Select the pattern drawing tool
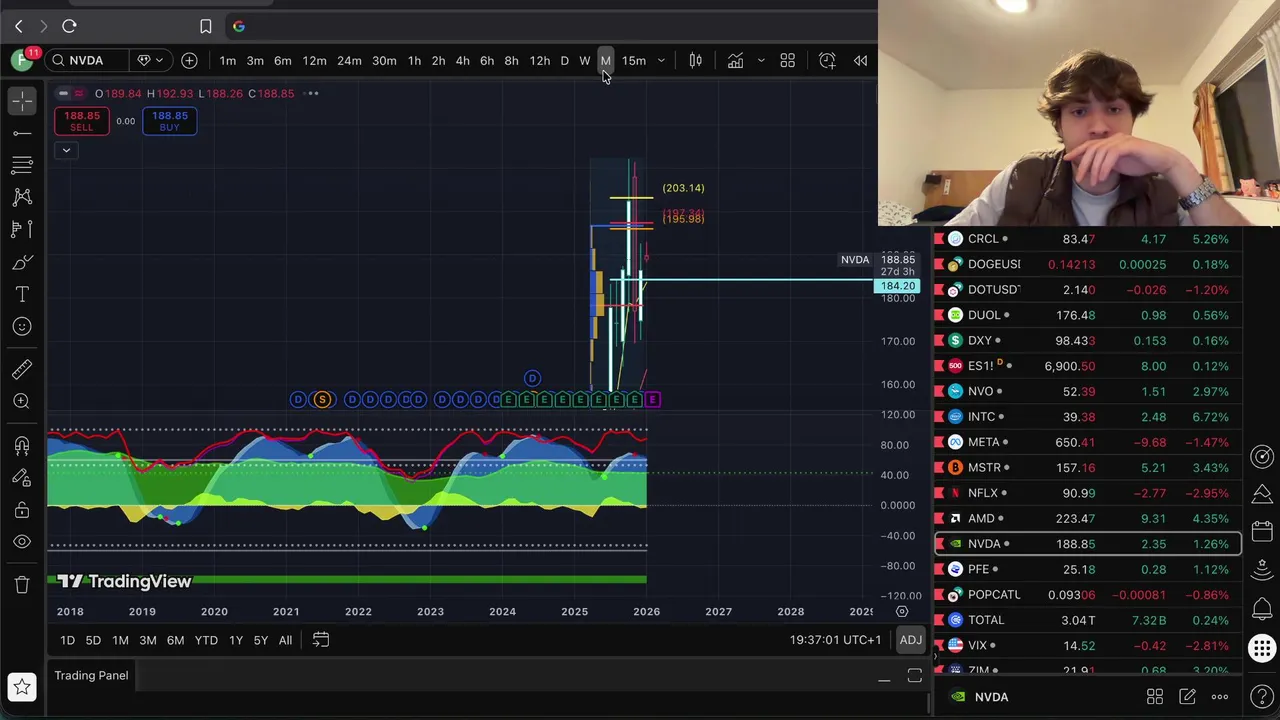1280x720 pixels. (22, 197)
